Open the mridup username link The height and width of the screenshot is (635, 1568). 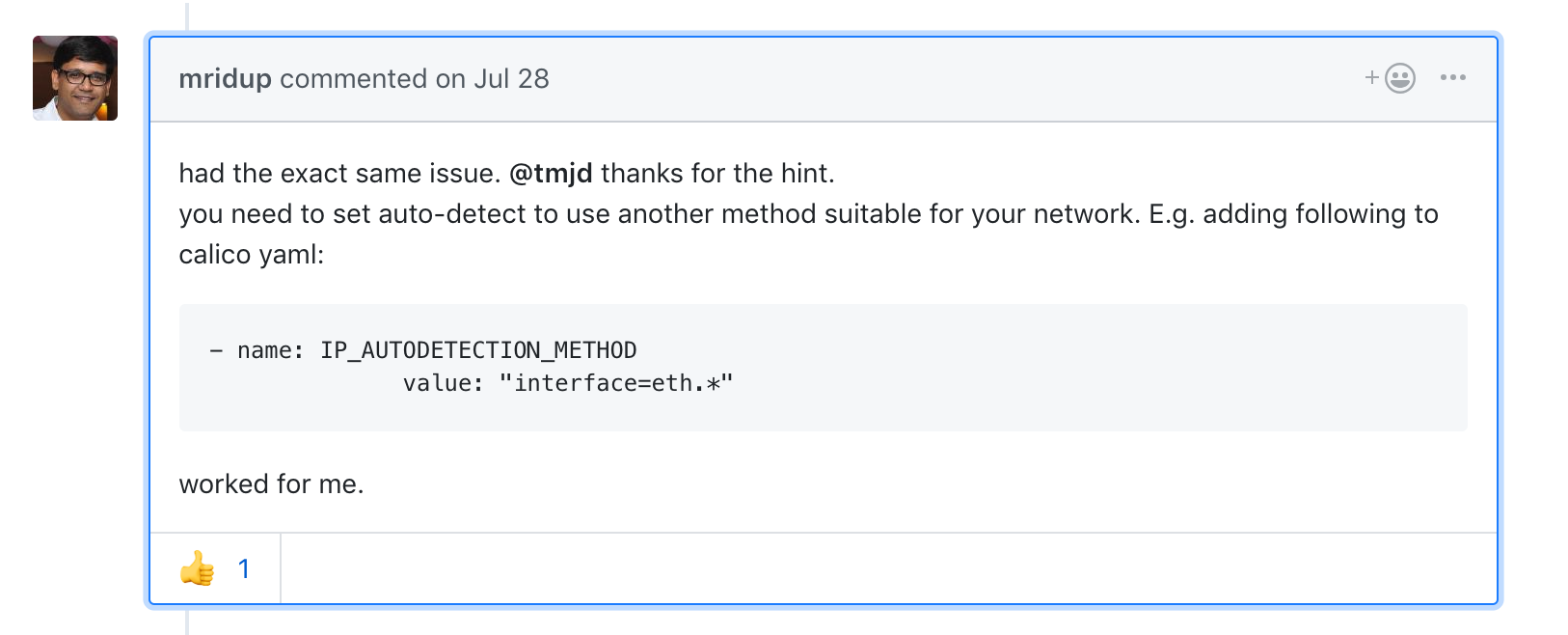[x=225, y=79]
